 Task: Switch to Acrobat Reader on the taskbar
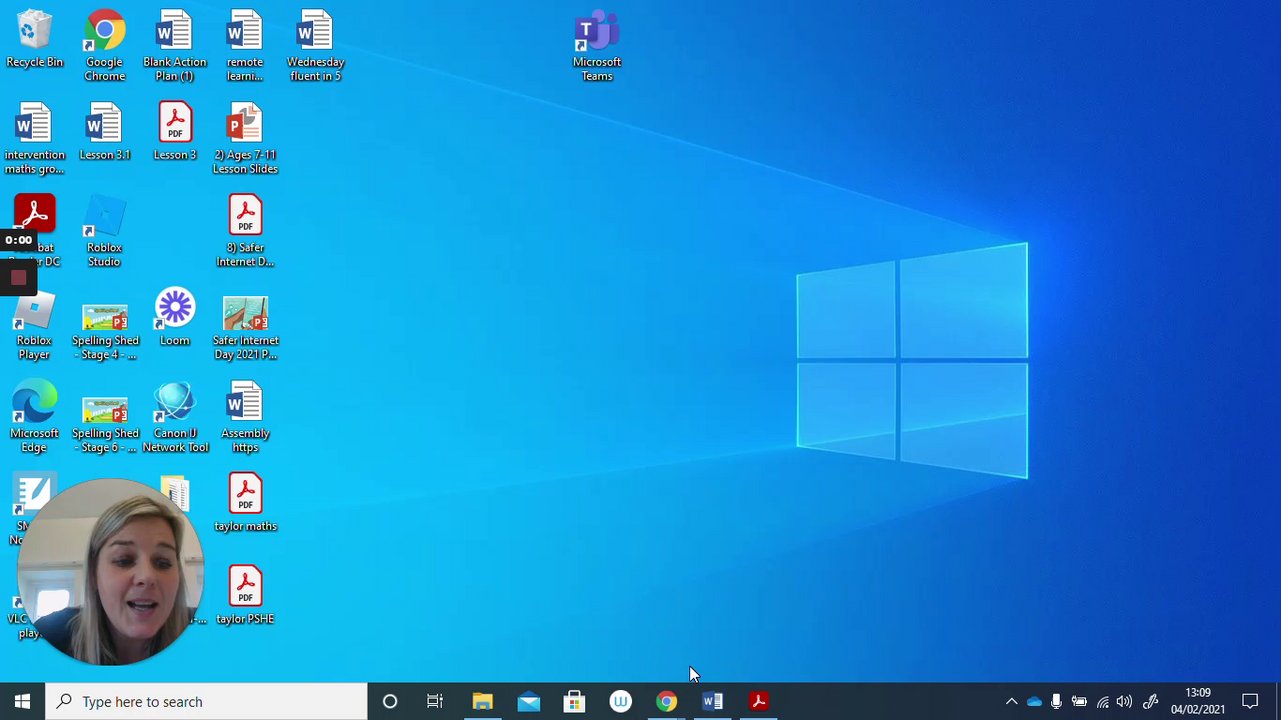point(758,702)
